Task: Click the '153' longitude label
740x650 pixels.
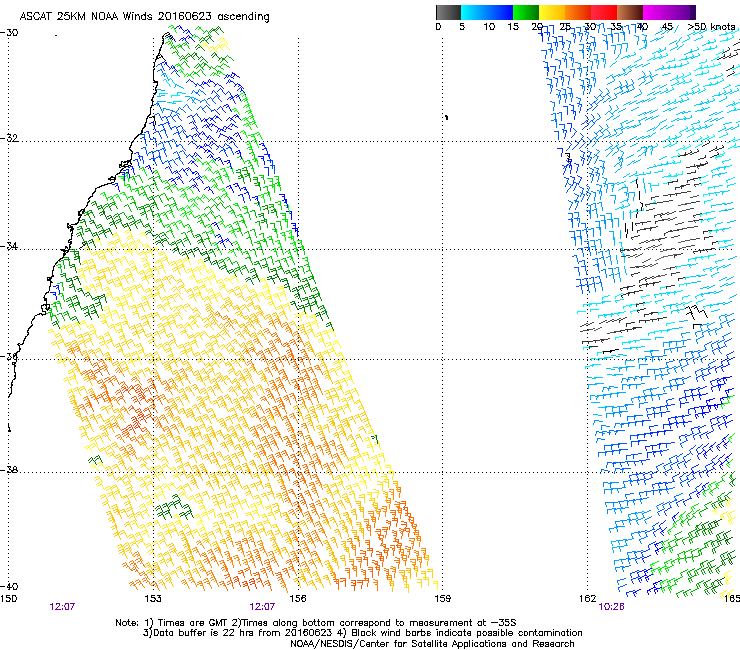Action: point(153,599)
